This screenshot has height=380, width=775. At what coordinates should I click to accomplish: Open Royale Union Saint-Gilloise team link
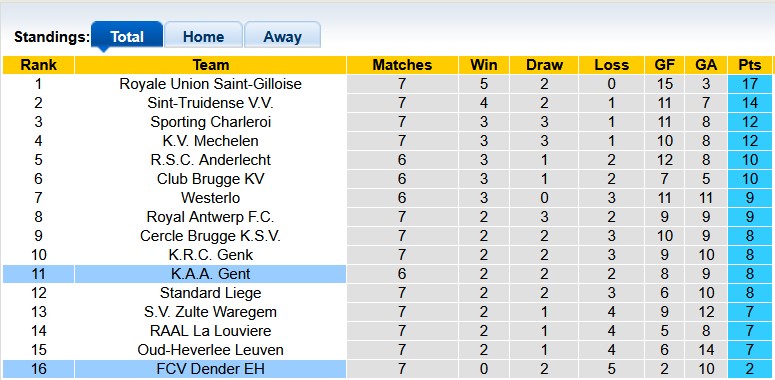pyautogui.click(x=211, y=84)
